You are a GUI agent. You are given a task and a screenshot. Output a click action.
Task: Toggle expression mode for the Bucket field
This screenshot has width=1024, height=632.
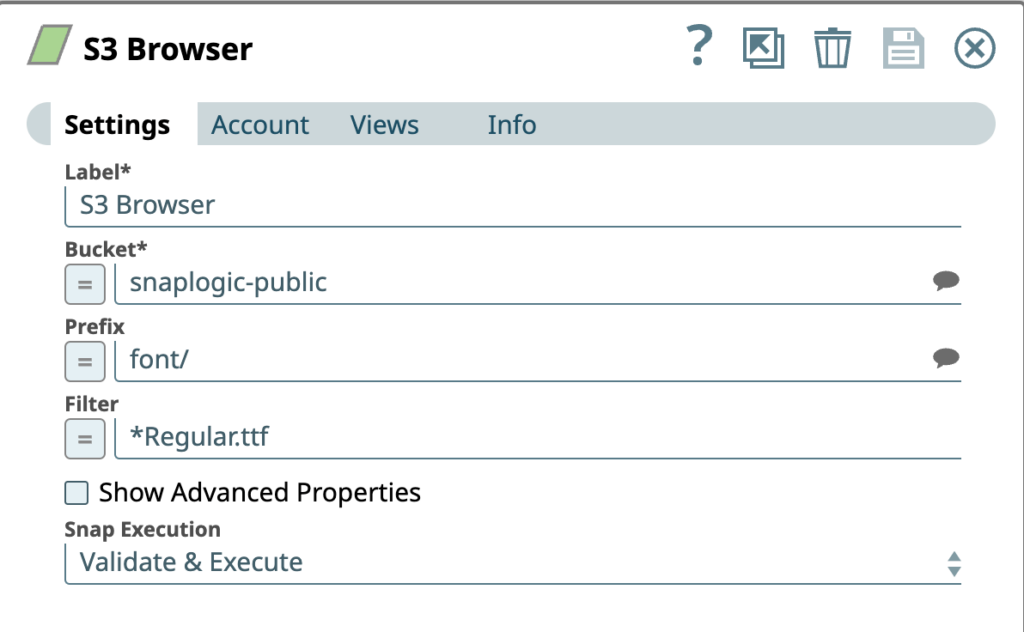84,284
